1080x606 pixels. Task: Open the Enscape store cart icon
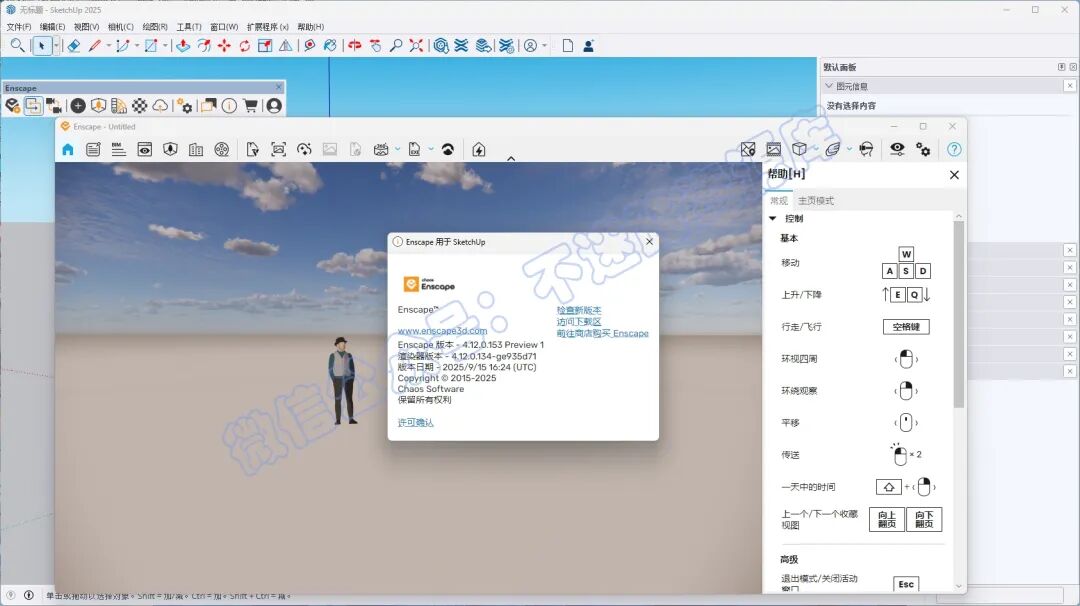click(250, 105)
